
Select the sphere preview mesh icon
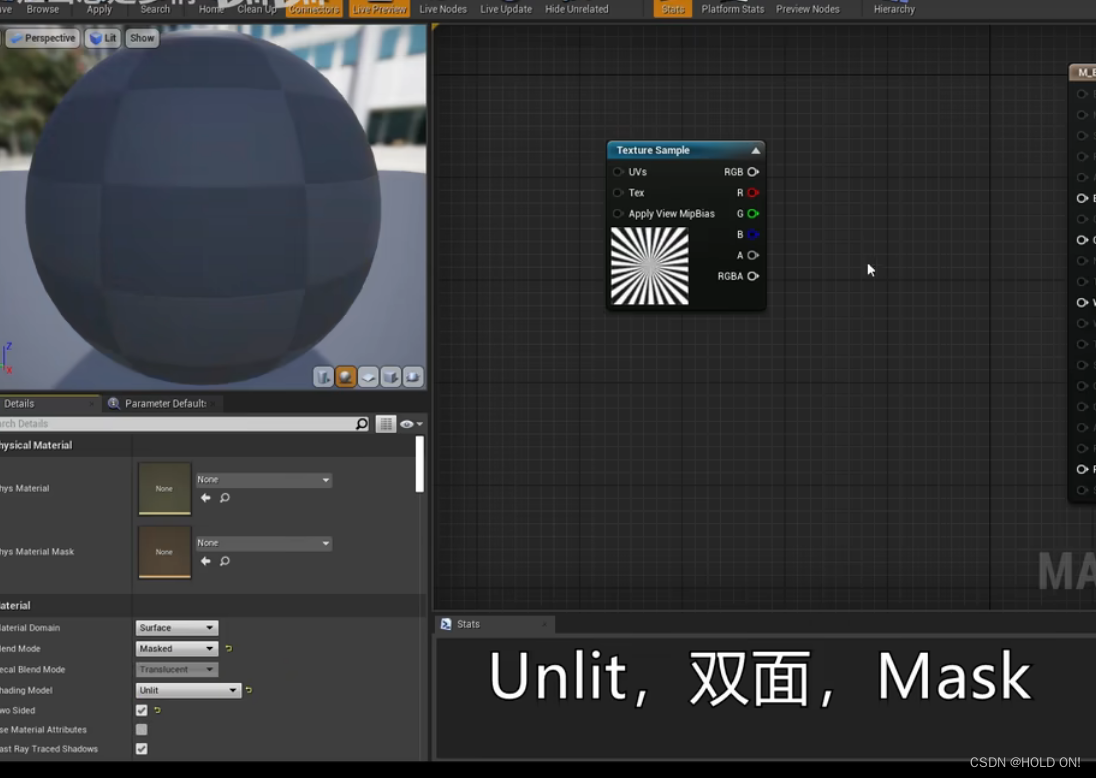tap(345, 377)
